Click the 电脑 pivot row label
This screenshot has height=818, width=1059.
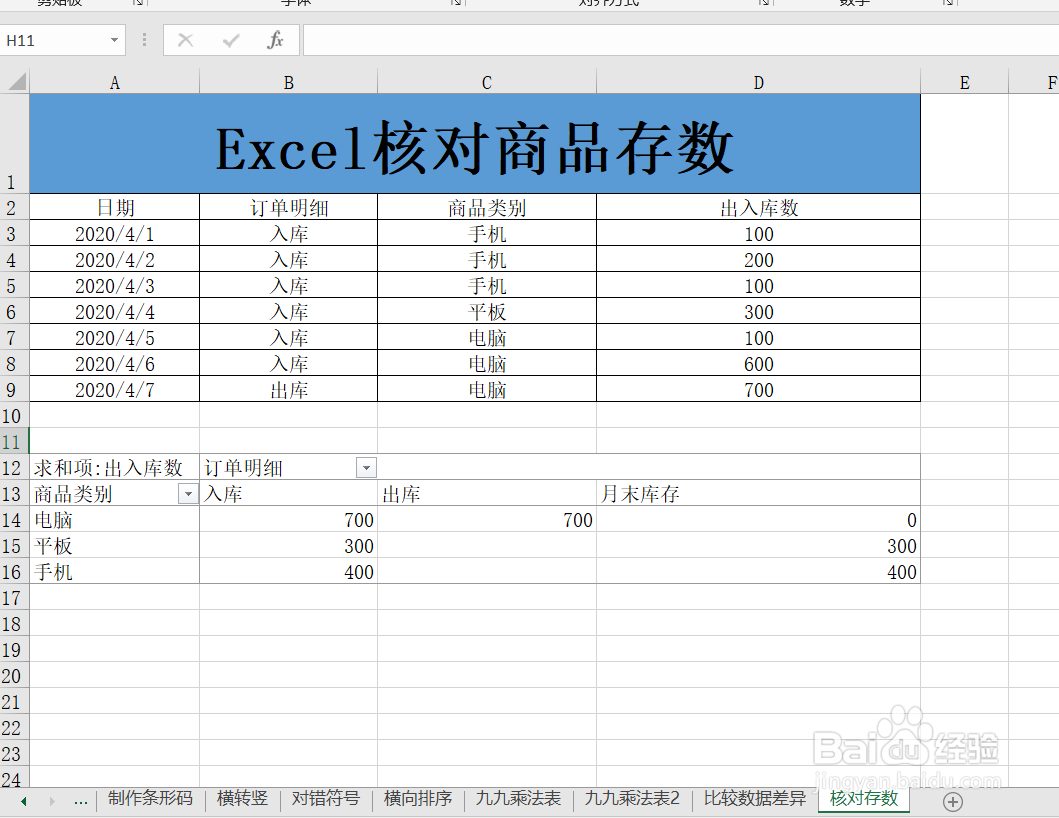click(115, 519)
